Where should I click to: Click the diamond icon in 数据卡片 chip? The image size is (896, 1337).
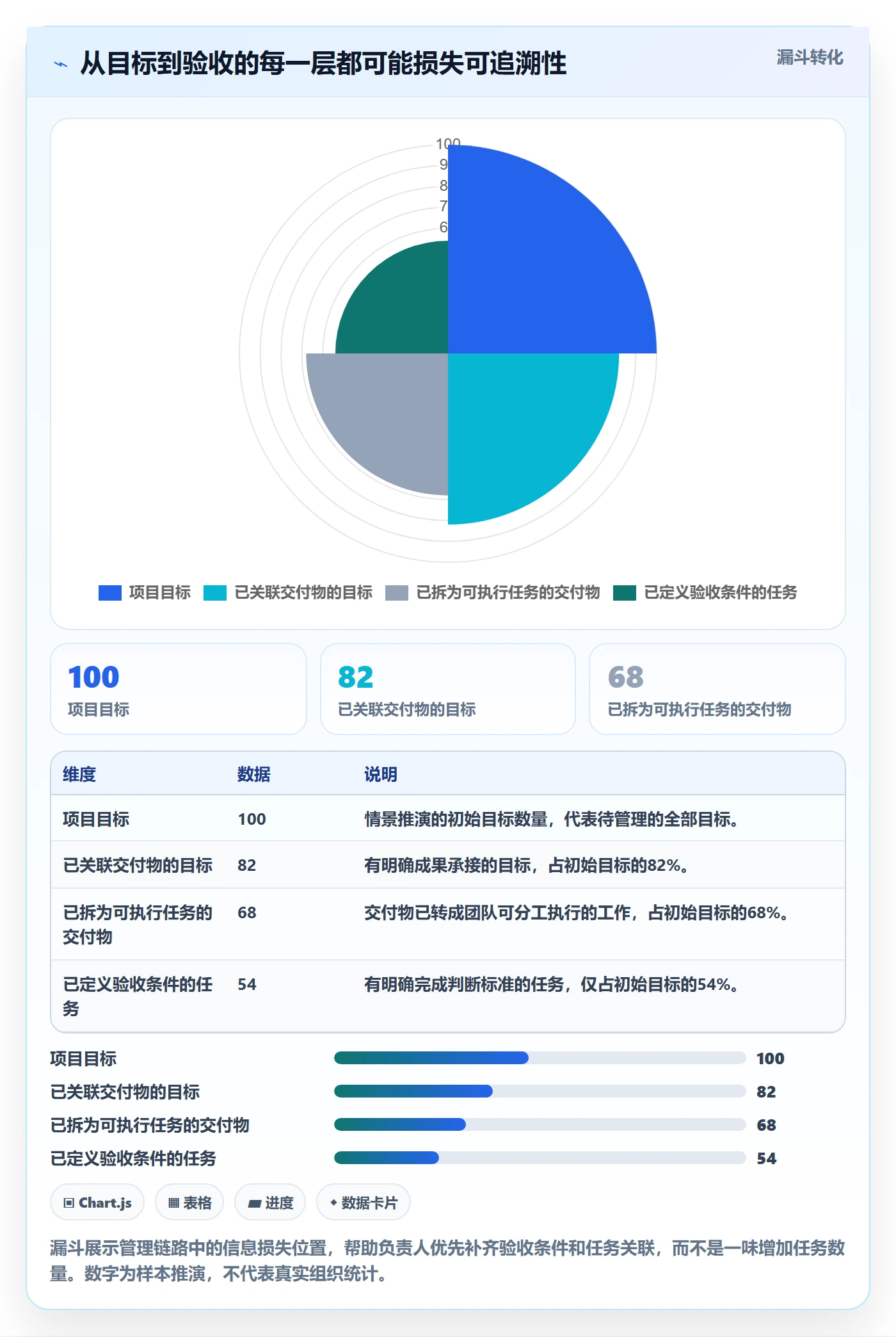(333, 1203)
